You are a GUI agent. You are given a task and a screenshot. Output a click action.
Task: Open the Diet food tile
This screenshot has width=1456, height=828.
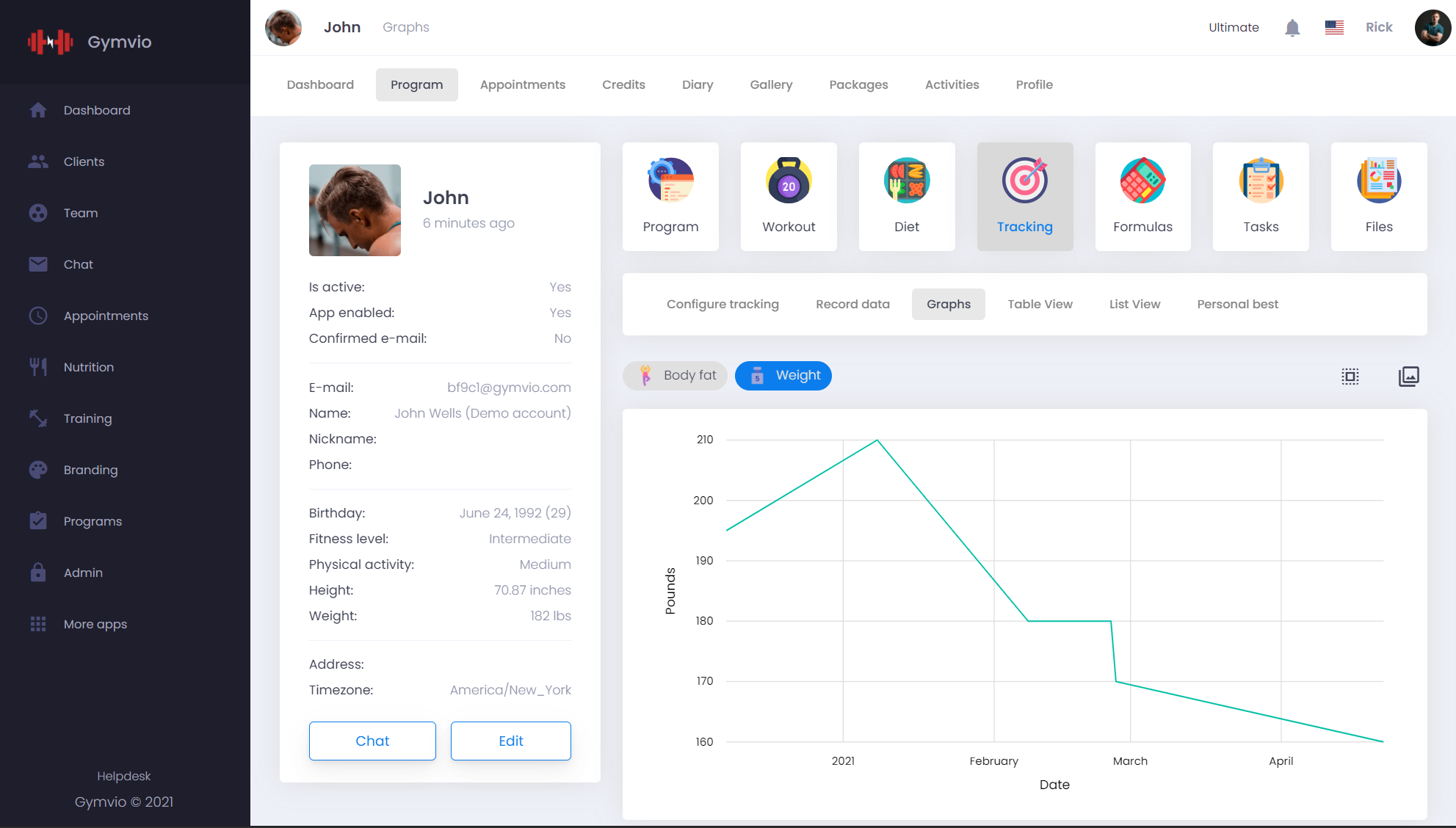(x=906, y=196)
